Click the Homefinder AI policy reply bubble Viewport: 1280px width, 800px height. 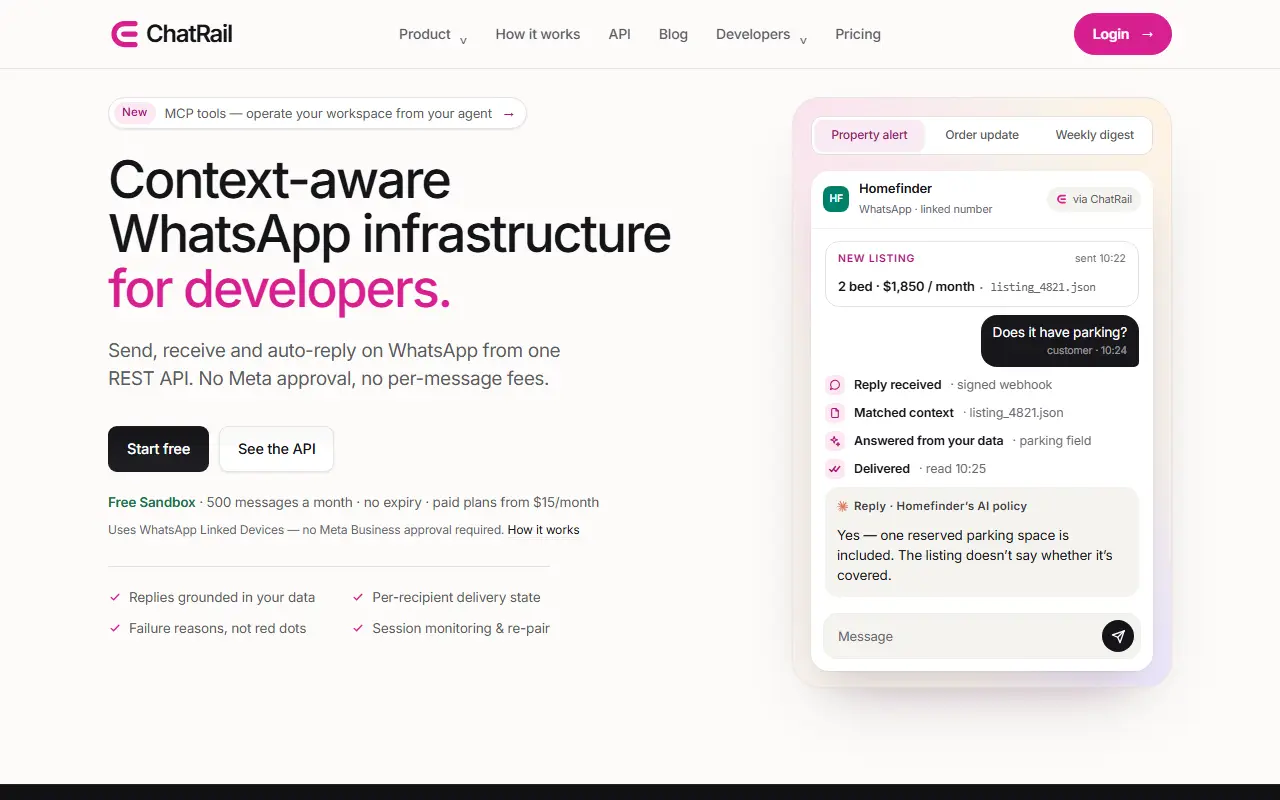(982, 542)
